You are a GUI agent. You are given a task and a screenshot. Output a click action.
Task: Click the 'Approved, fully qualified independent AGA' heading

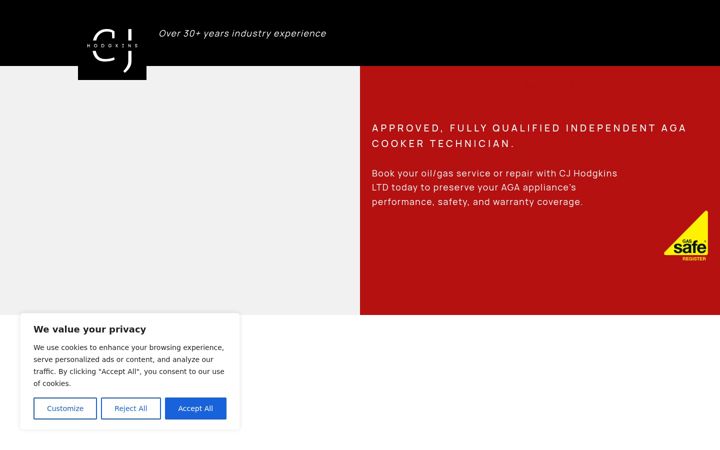coord(529,136)
